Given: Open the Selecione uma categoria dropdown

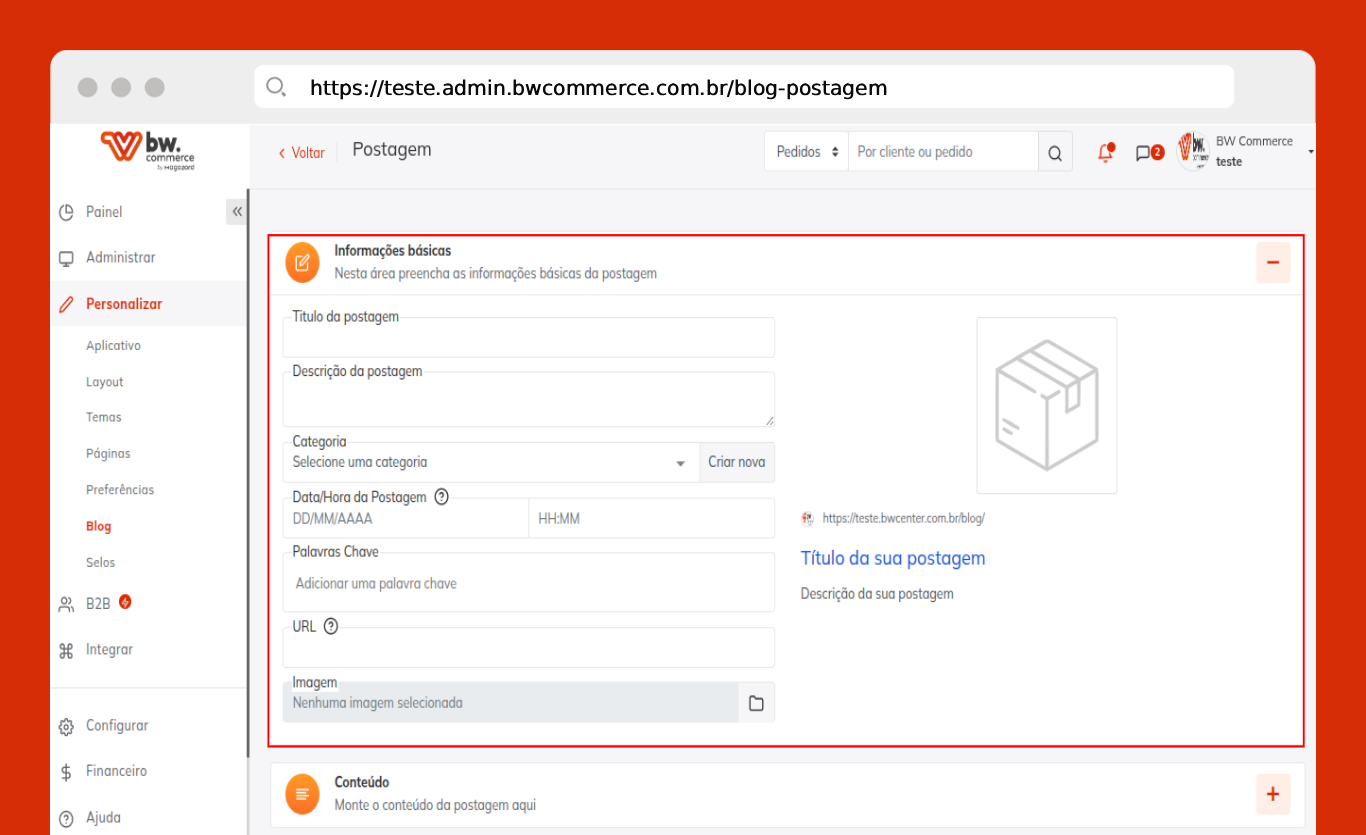Looking at the screenshot, I should point(490,463).
